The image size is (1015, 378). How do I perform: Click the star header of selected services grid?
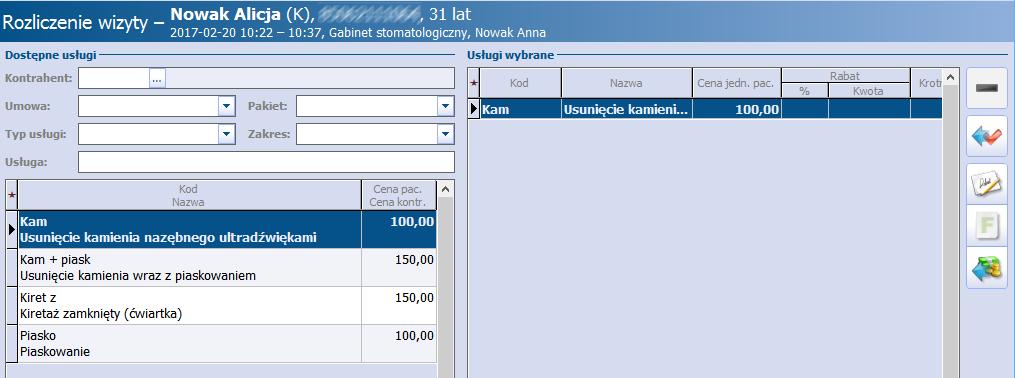click(x=474, y=83)
